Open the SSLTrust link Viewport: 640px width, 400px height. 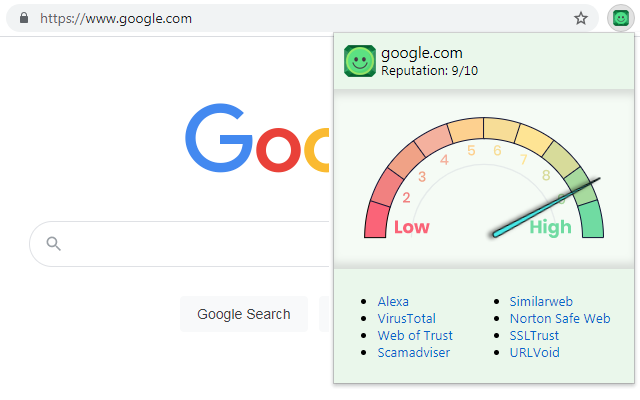[535, 335]
